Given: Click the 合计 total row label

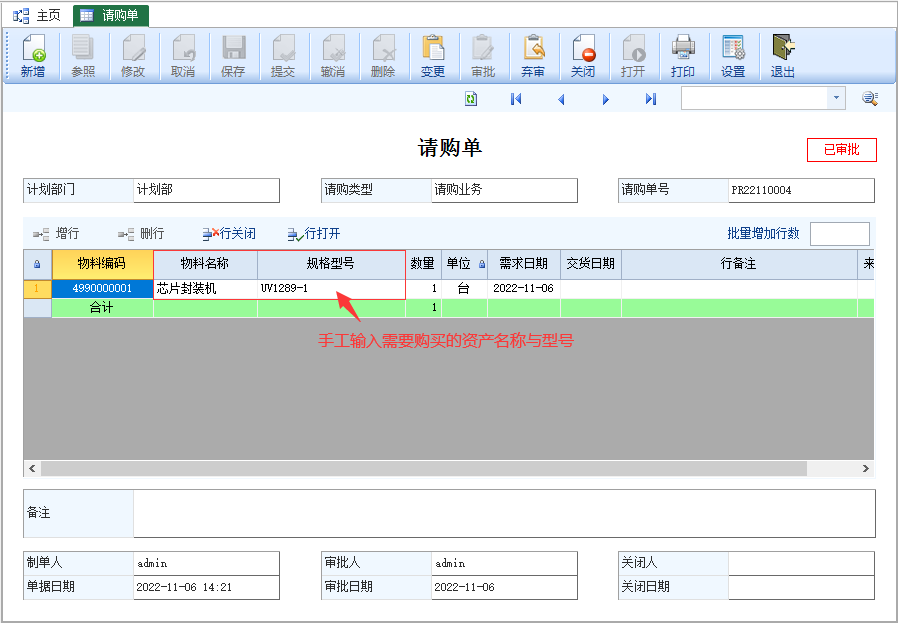Looking at the screenshot, I should click(102, 308).
